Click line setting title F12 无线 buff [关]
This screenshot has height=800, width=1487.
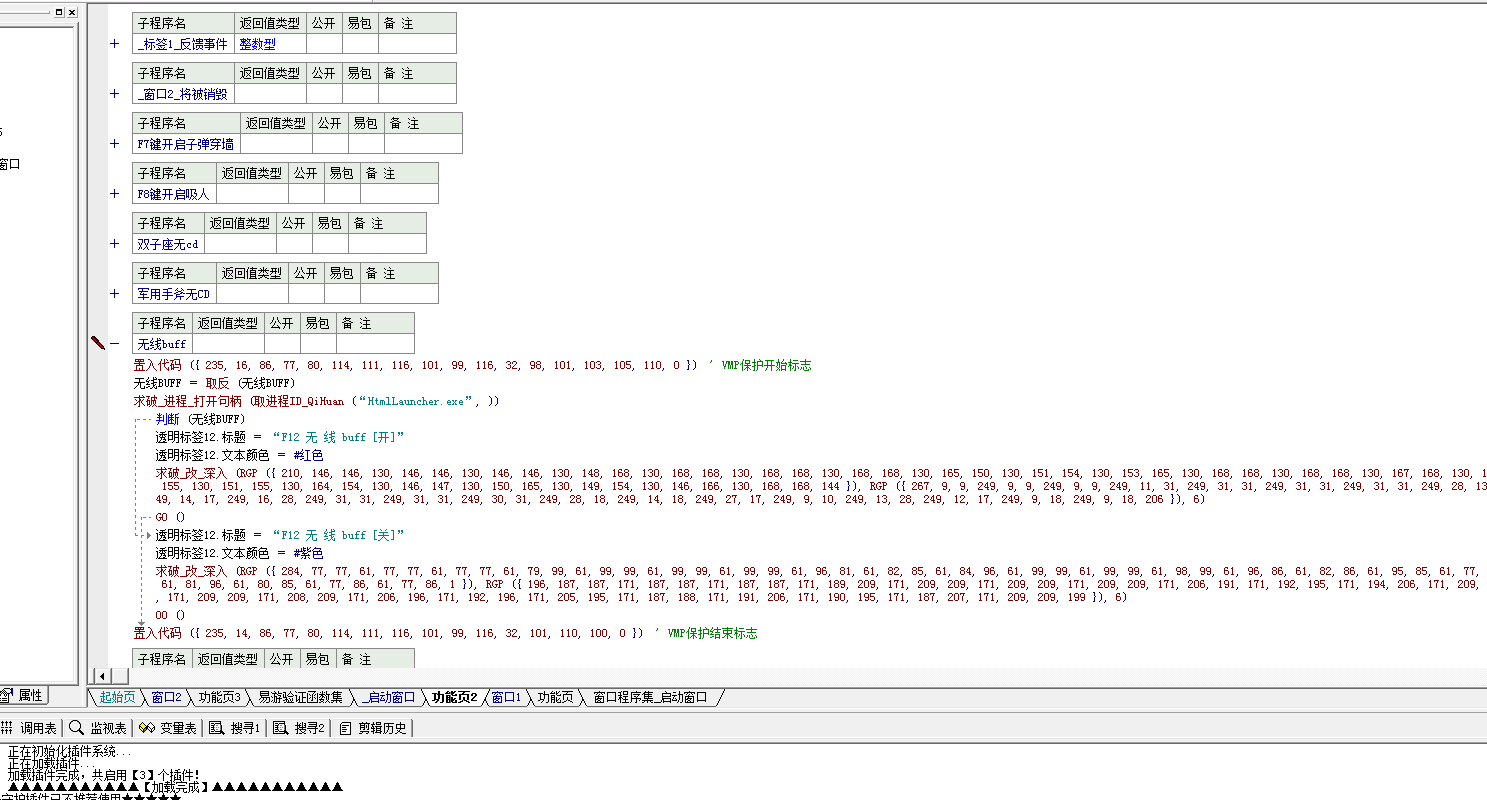tap(280, 534)
